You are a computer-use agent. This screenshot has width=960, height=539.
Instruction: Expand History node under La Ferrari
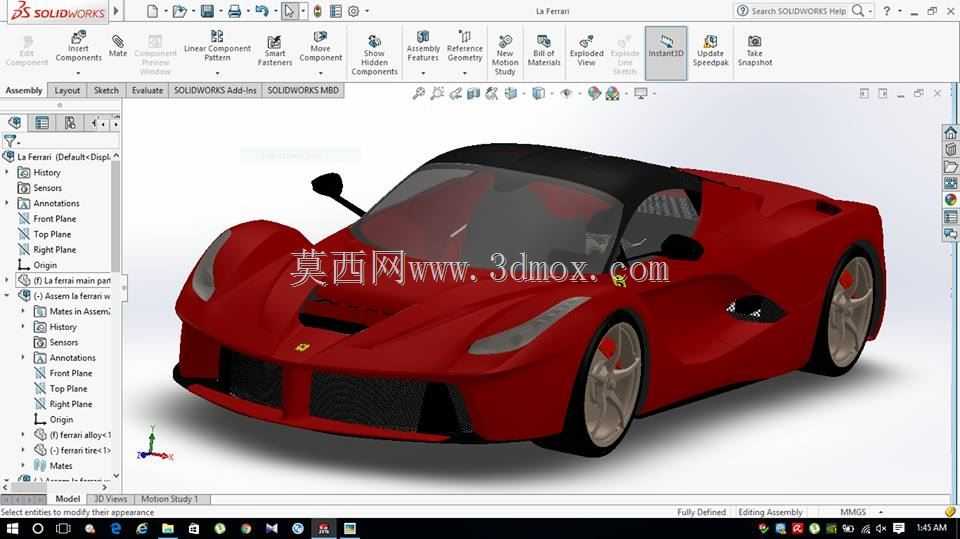pos(7,173)
